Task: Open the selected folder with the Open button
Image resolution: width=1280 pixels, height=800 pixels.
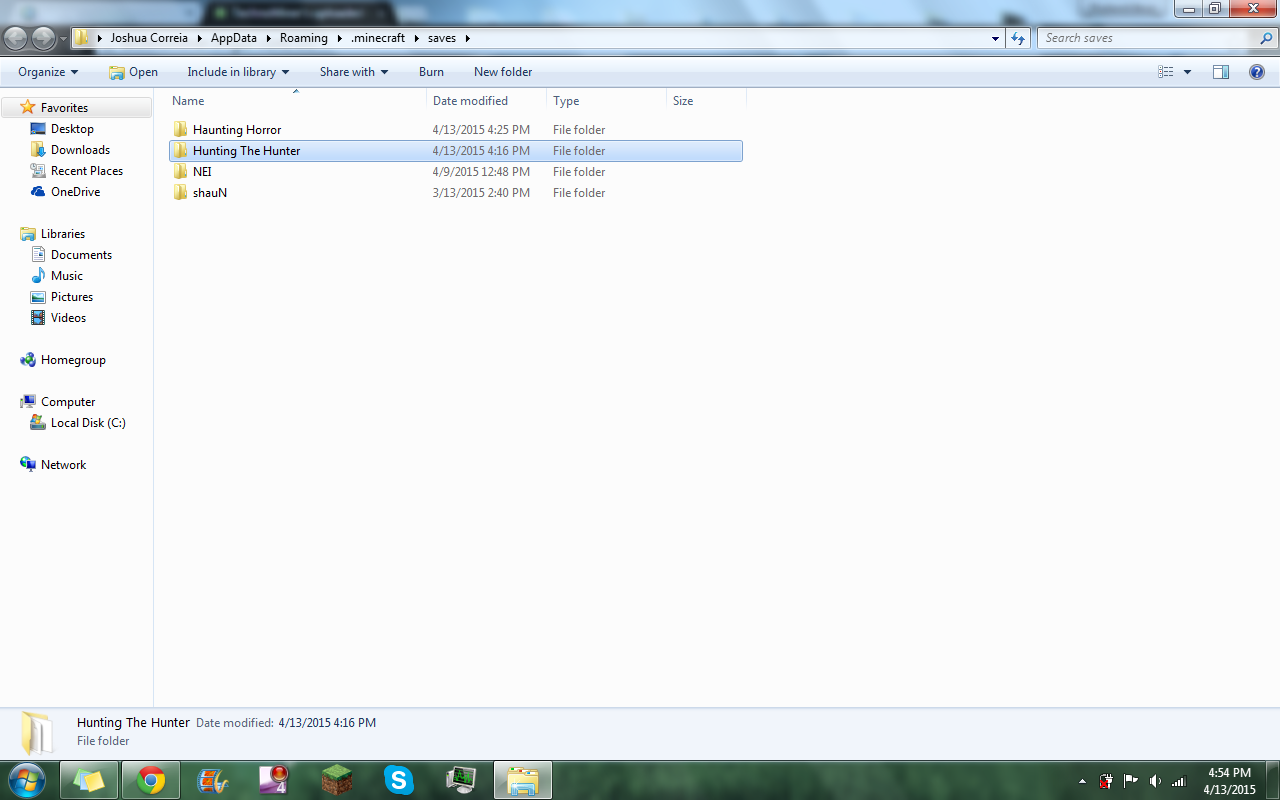Action: tap(134, 72)
